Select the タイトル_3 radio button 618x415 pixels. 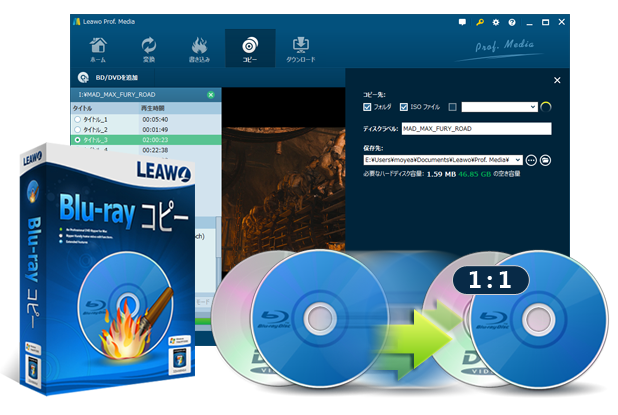(78, 140)
